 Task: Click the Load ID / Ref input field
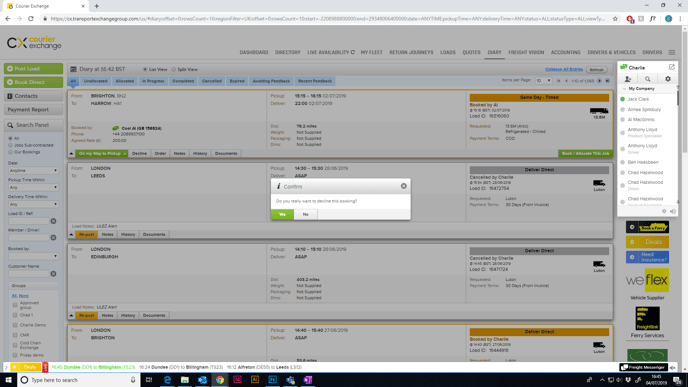29,221
